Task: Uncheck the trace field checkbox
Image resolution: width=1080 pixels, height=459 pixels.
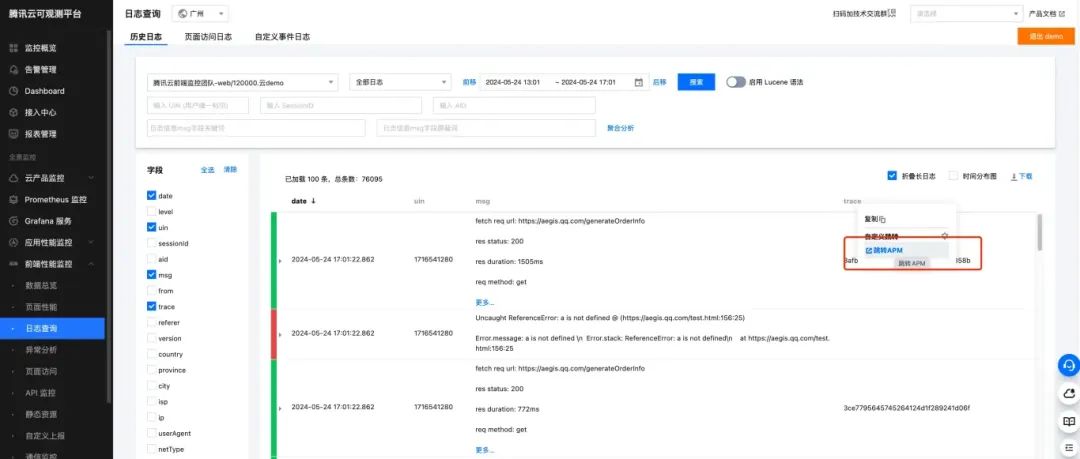Action: tap(152, 307)
